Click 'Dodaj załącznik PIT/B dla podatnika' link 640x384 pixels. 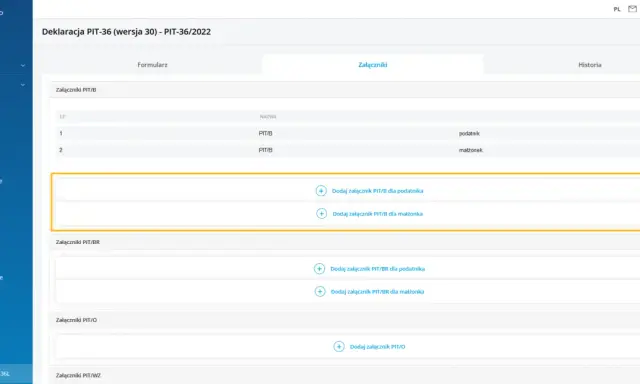378,191
